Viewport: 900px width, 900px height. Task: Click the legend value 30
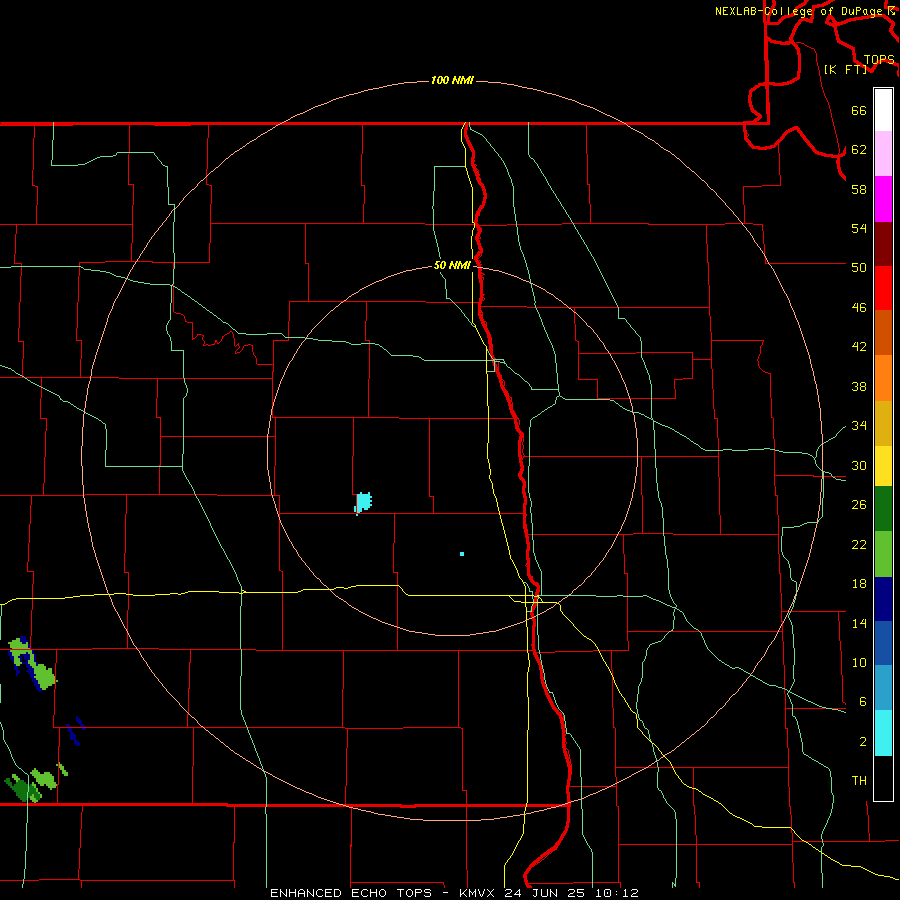click(x=859, y=465)
